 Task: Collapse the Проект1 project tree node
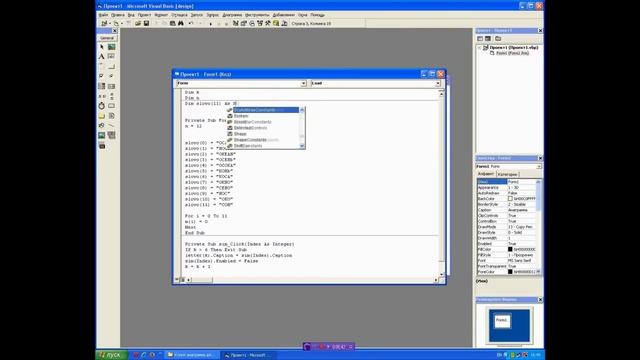point(480,48)
